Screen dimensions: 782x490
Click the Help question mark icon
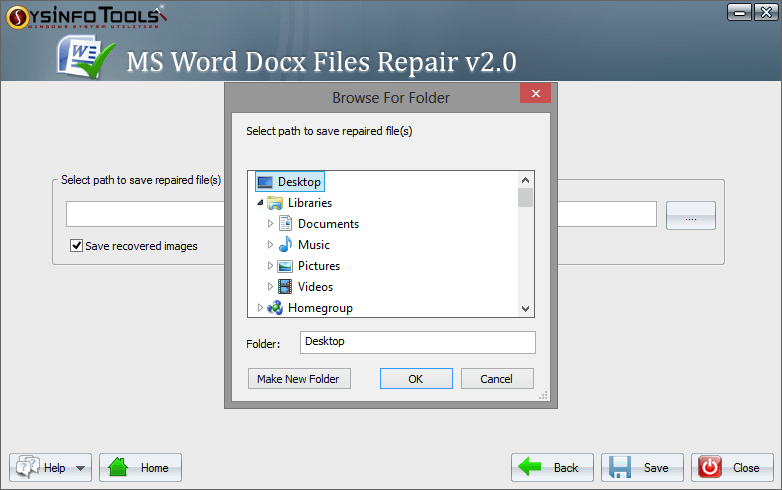tap(27, 467)
